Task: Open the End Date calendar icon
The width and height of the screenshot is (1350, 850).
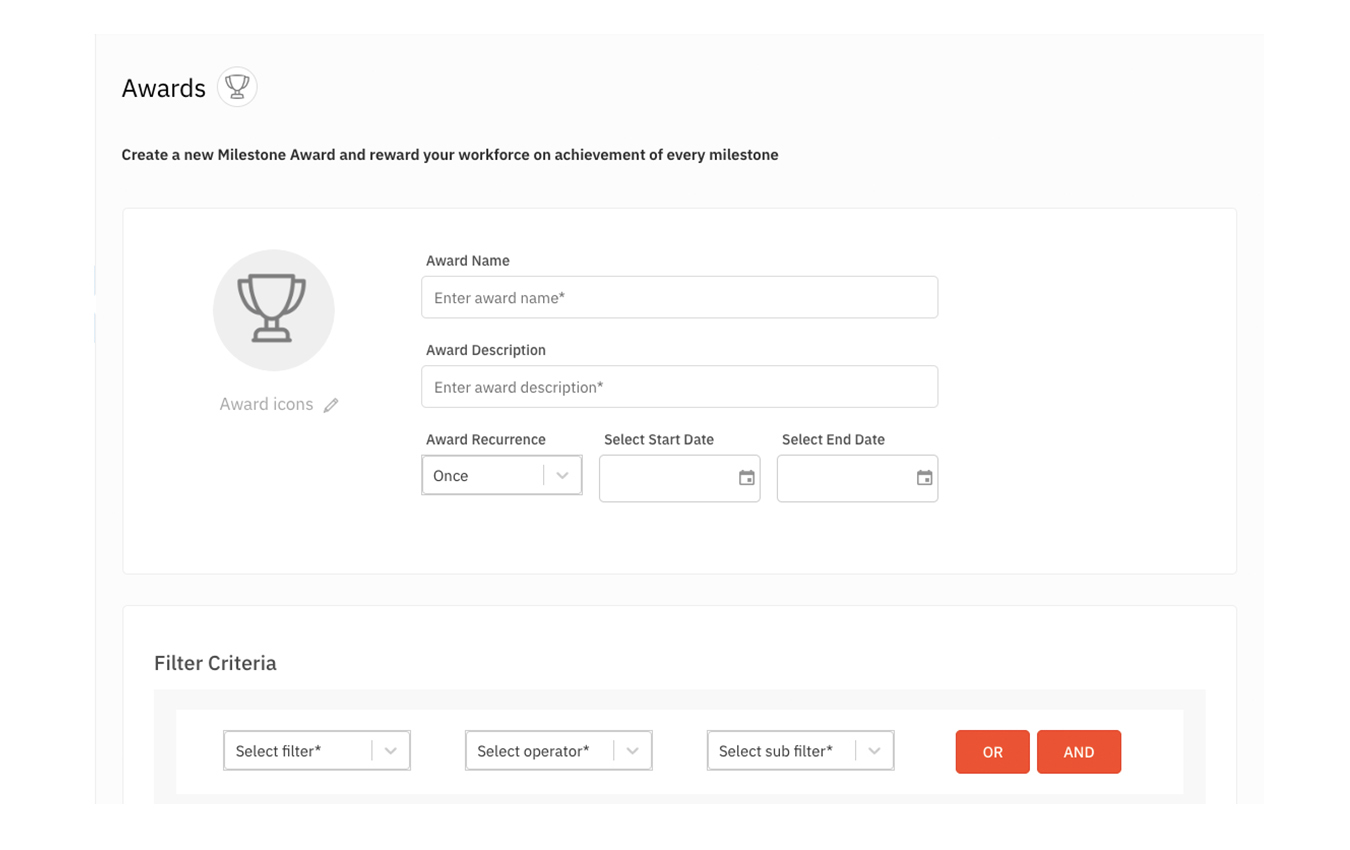Action: pos(924,478)
